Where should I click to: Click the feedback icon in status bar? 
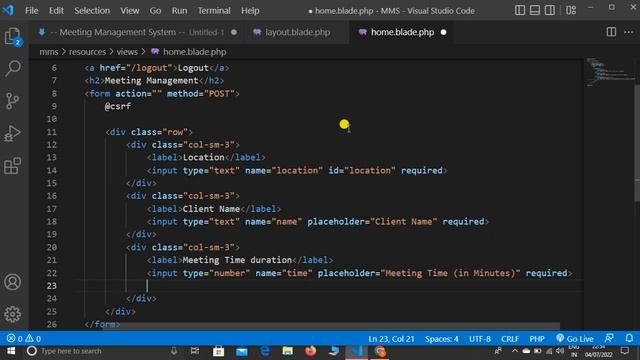[x=609, y=338]
